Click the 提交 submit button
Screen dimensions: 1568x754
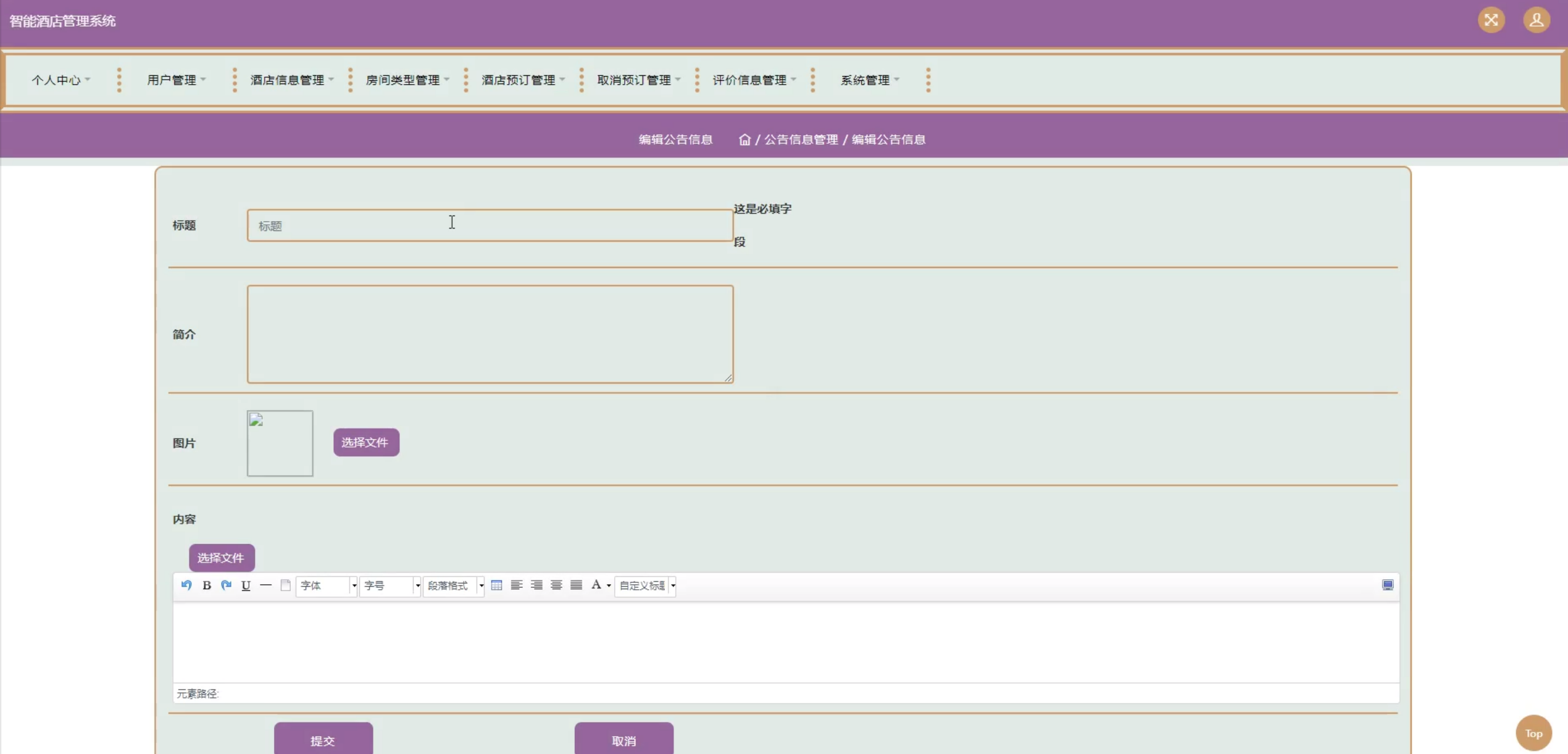[323, 740]
